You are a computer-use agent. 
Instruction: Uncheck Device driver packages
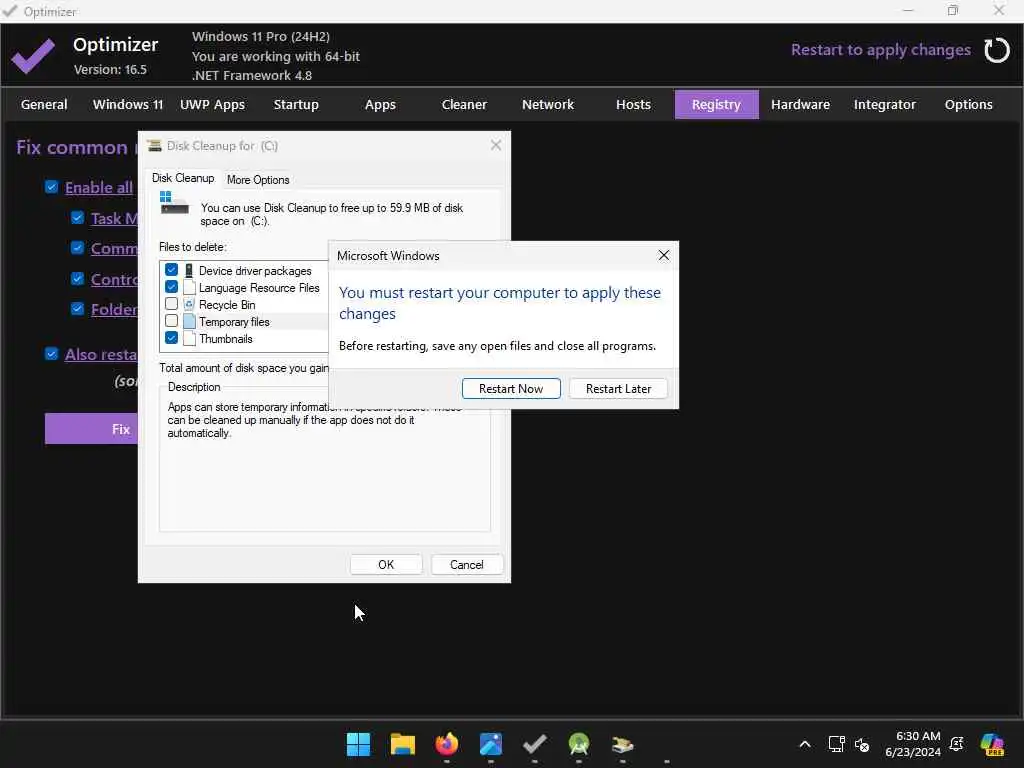click(171, 270)
